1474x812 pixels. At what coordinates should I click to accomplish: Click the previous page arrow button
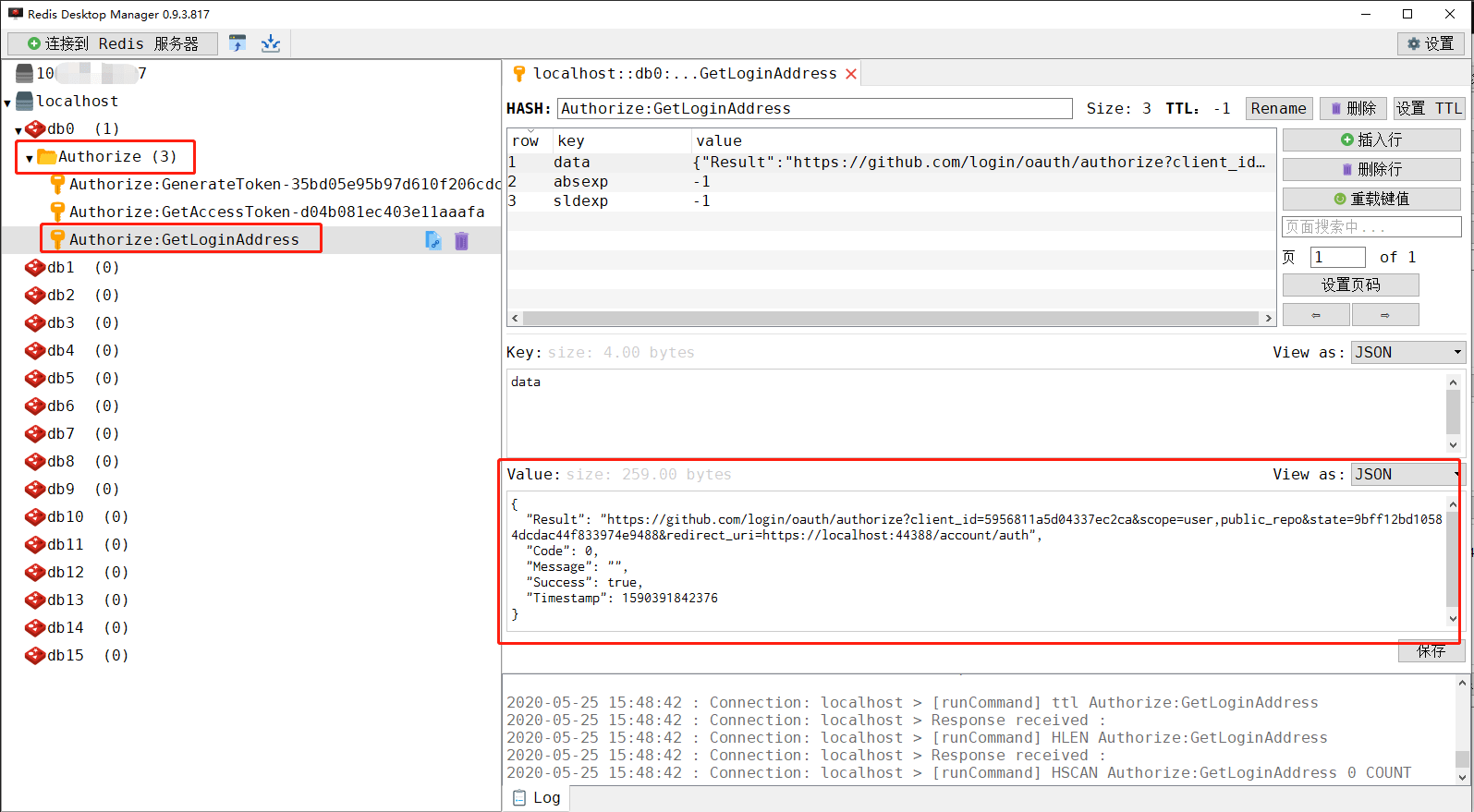(1316, 315)
